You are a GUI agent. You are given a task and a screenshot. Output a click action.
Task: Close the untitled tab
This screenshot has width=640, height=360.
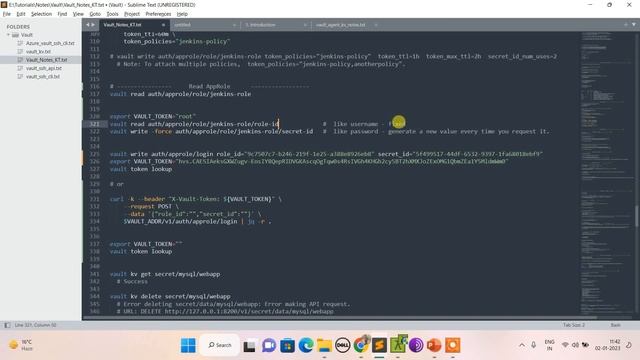pos(234,25)
